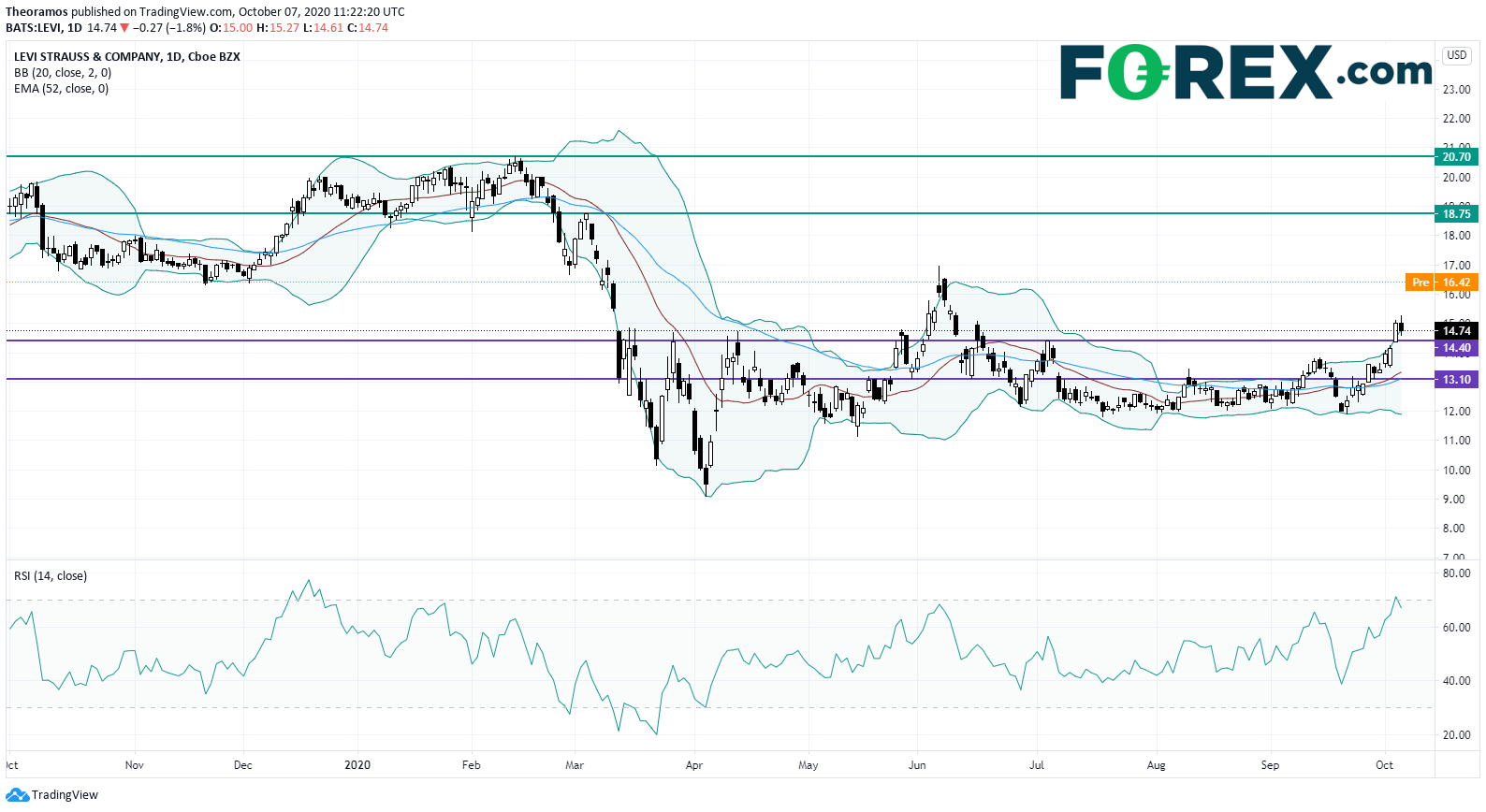Click 40.00 on the RSI axis
This screenshot has height=812, width=1486.
1456,681
